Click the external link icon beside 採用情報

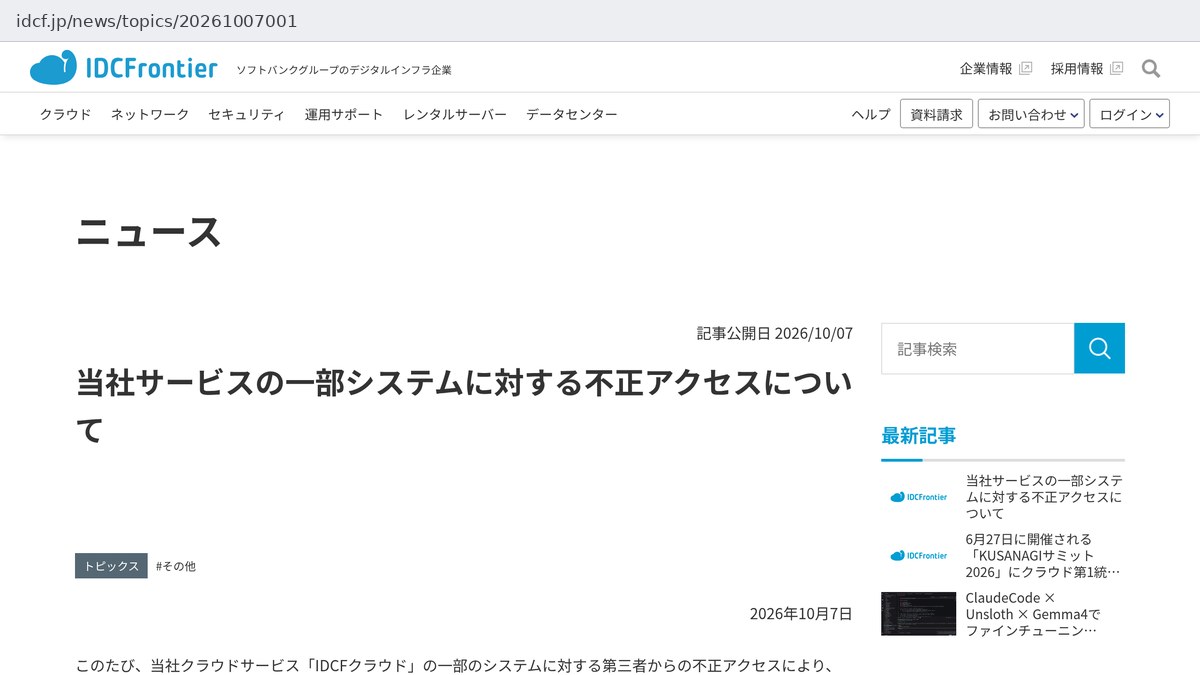point(1117,69)
